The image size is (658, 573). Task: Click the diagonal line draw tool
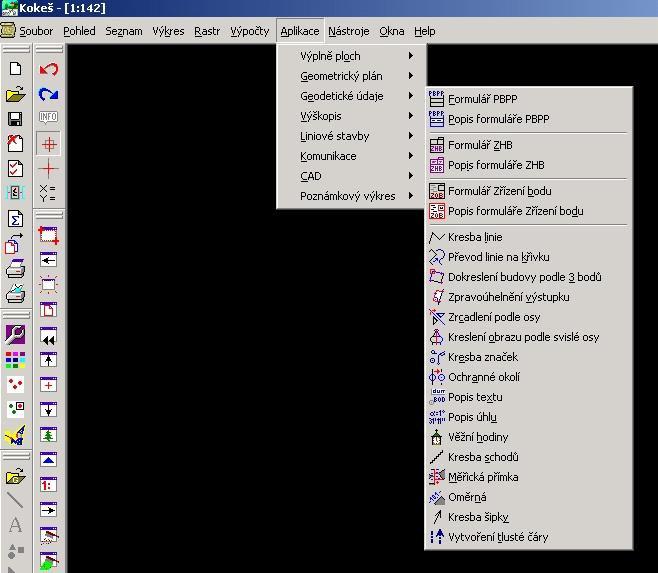point(16,500)
